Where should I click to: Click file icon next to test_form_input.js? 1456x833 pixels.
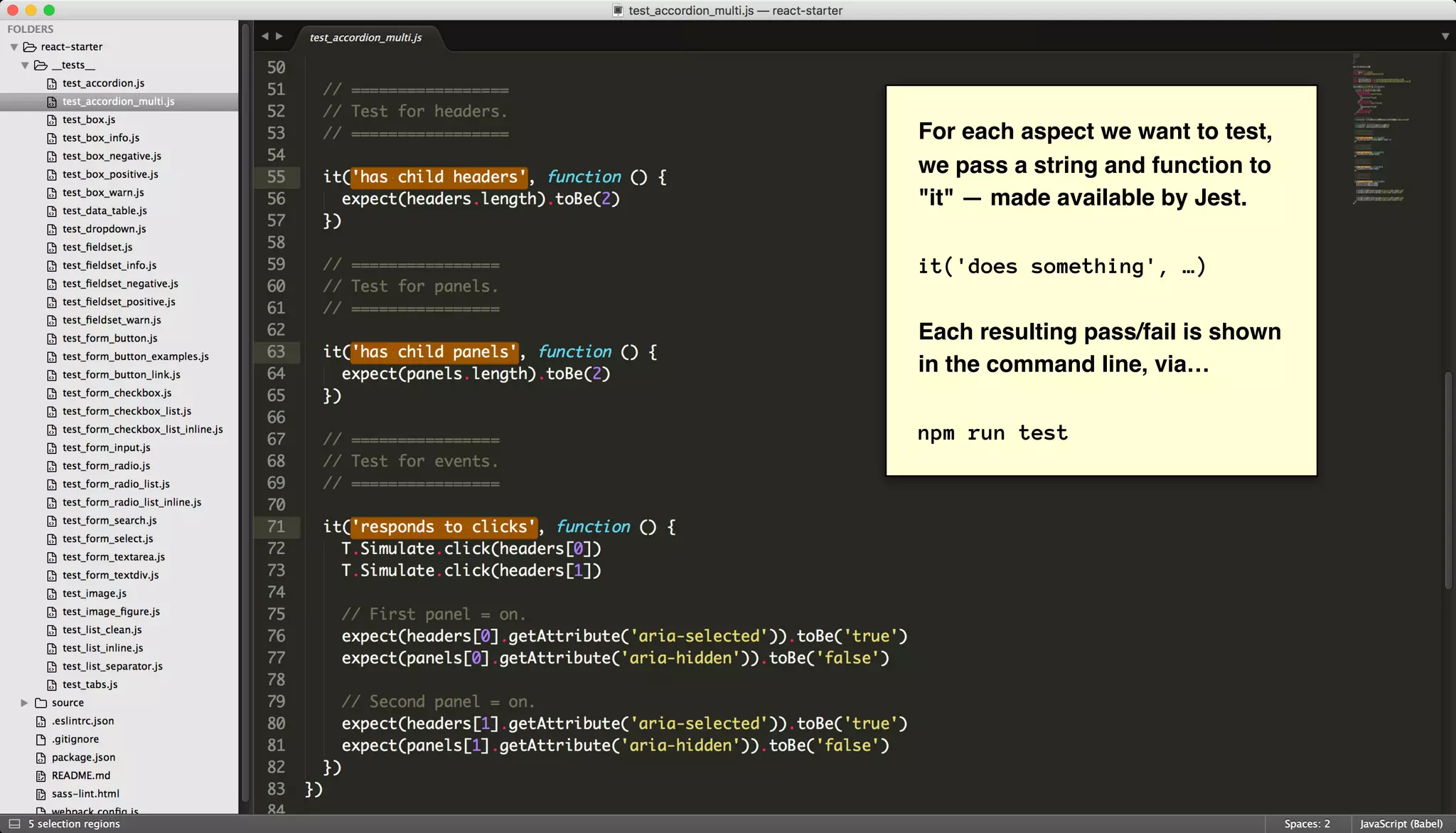(x=51, y=448)
